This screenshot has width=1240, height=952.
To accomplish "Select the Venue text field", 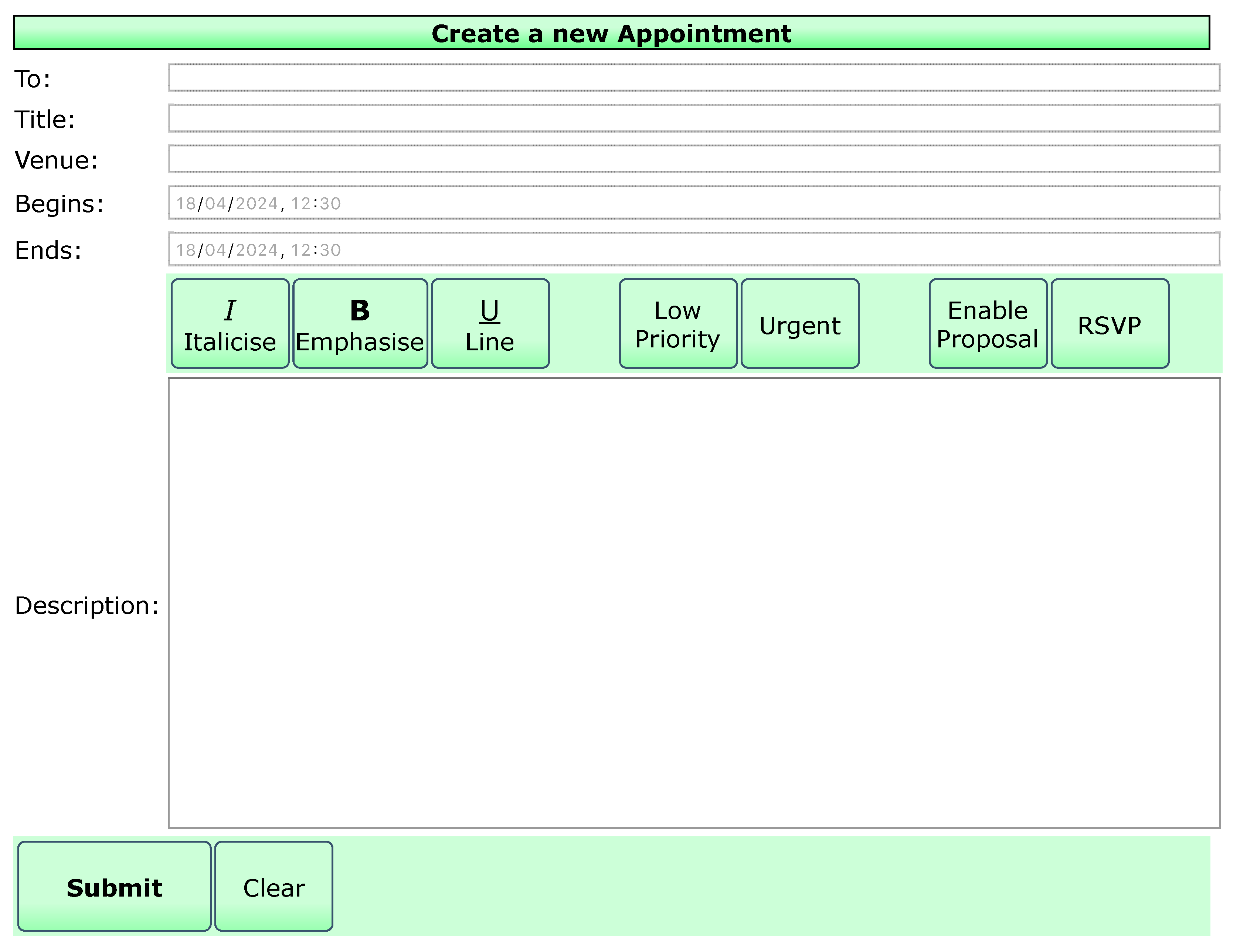I will (693, 159).
